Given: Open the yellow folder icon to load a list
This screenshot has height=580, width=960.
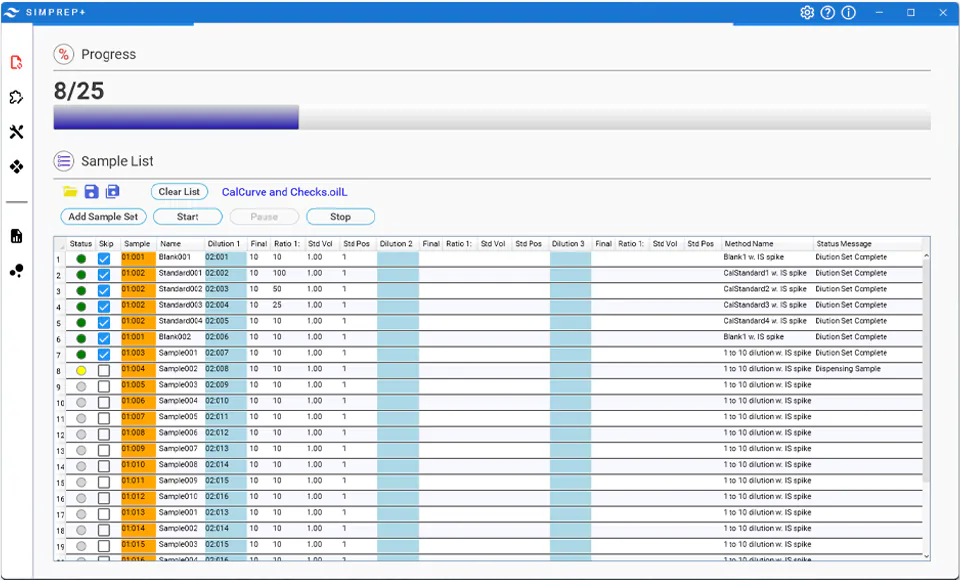Looking at the screenshot, I should (x=68, y=191).
